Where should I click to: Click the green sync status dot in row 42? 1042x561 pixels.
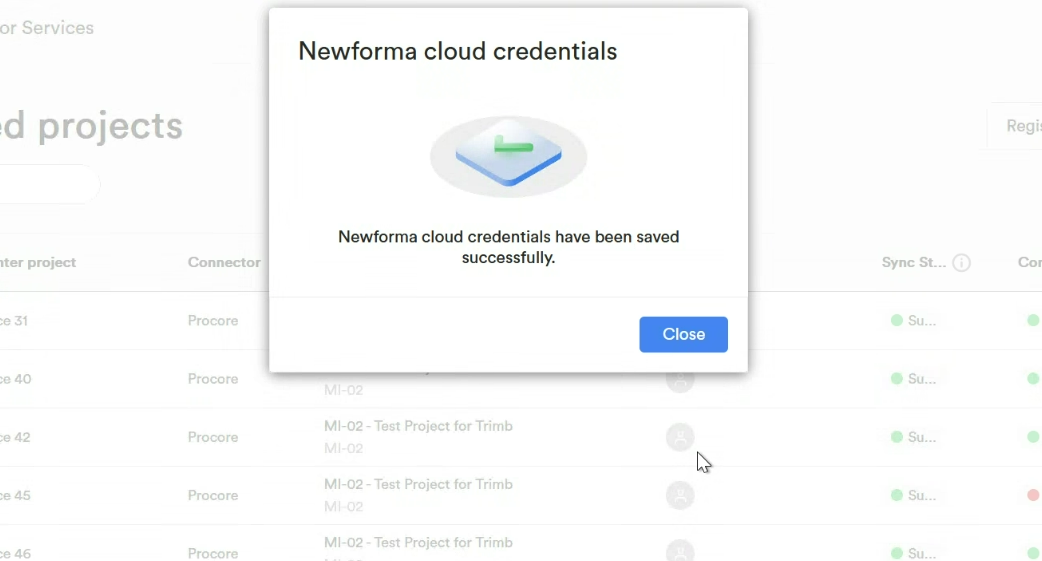(x=897, y=437)
